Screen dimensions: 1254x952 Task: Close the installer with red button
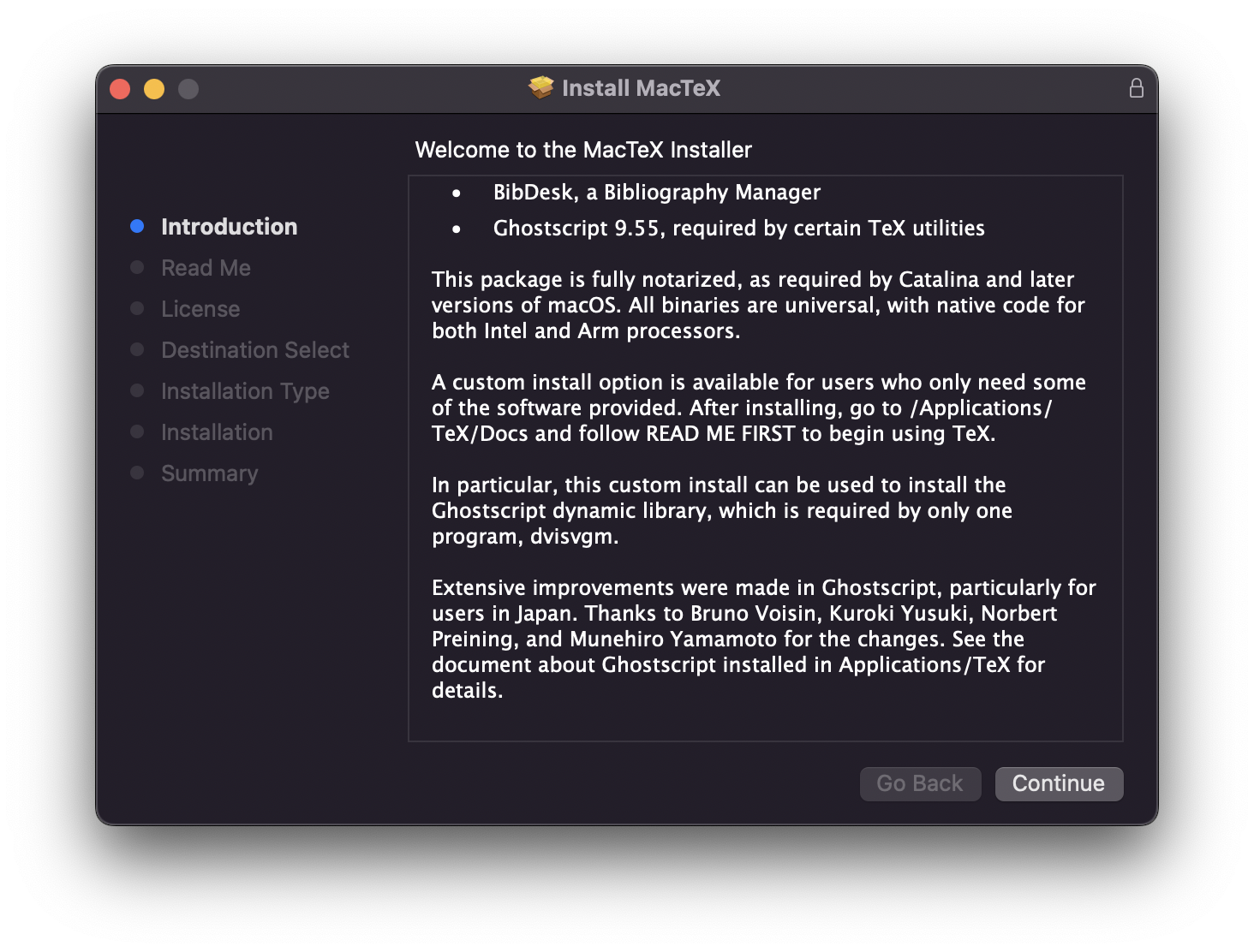(x=120, y=89)
